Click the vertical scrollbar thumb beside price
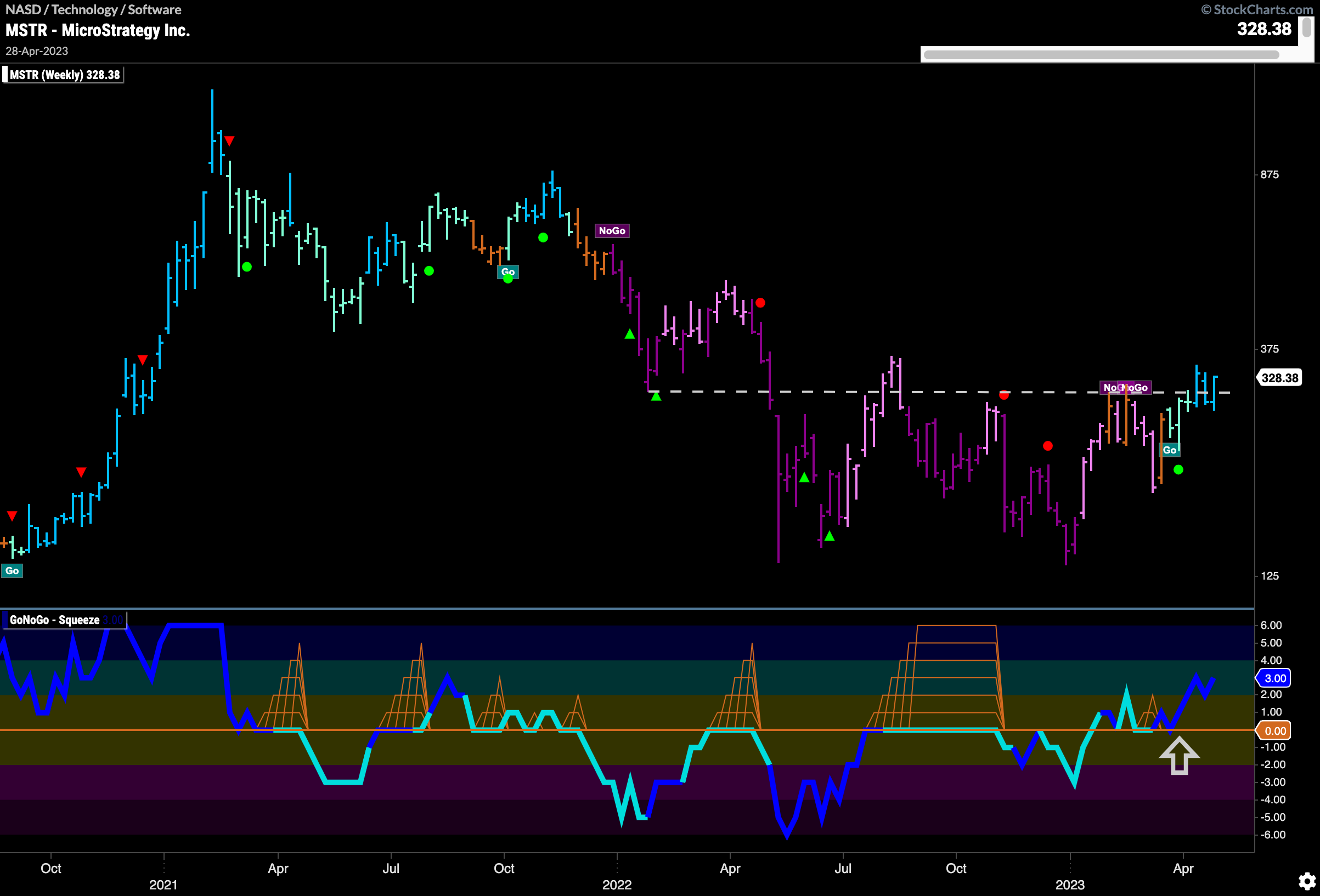The width and height of the screenshot is (1320, 896). coord(1307,27)
